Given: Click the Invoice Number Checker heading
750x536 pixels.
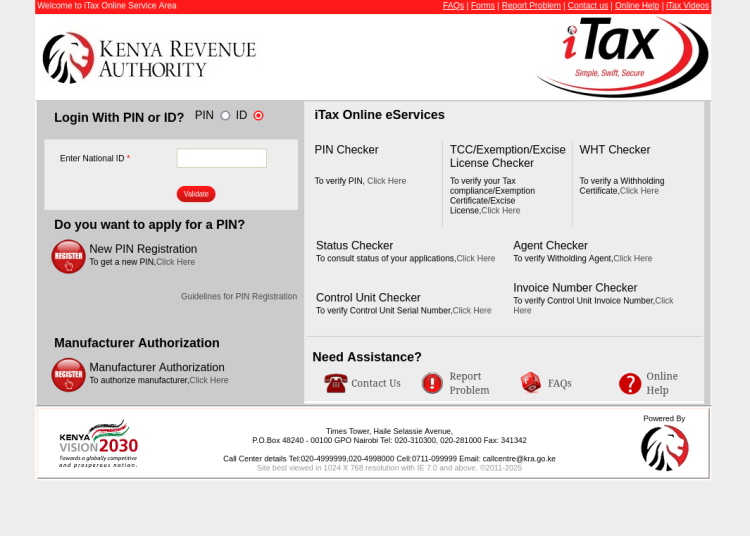Looking at the screenshot, I should [575, 288].
